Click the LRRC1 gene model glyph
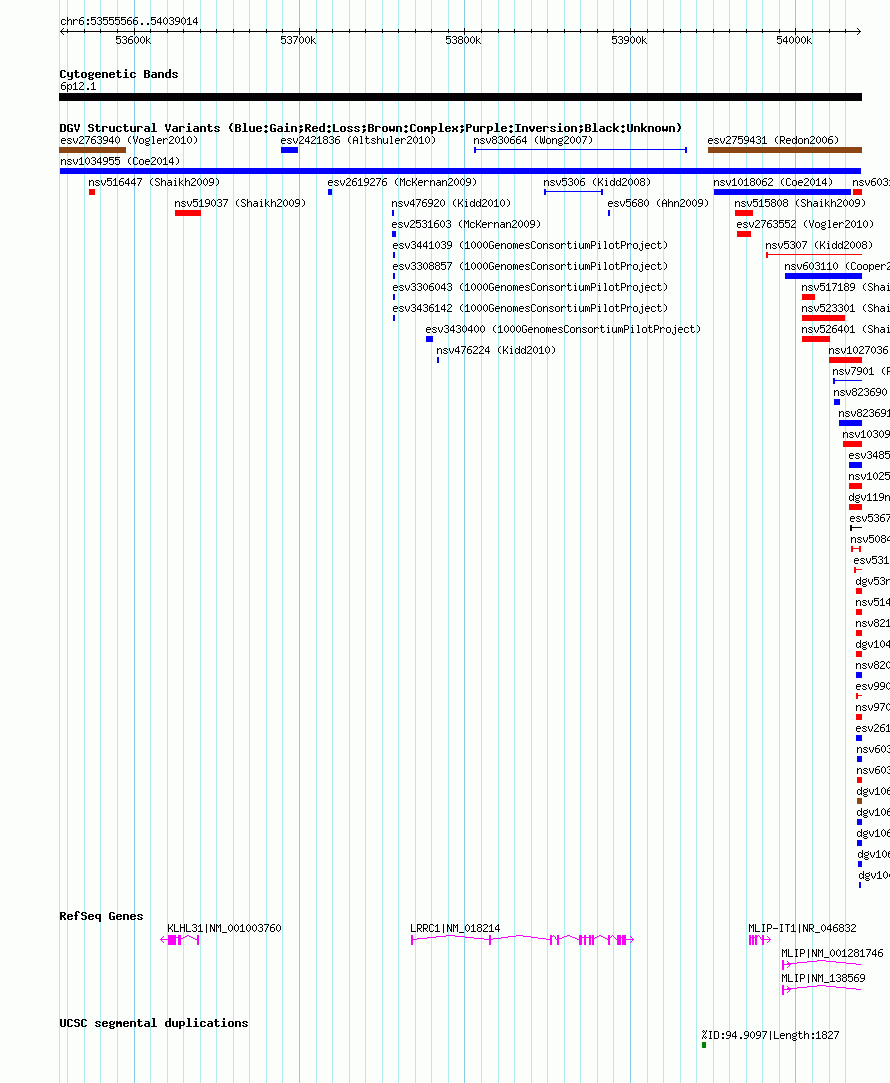The image size is (890, 1083). [522, 940]
